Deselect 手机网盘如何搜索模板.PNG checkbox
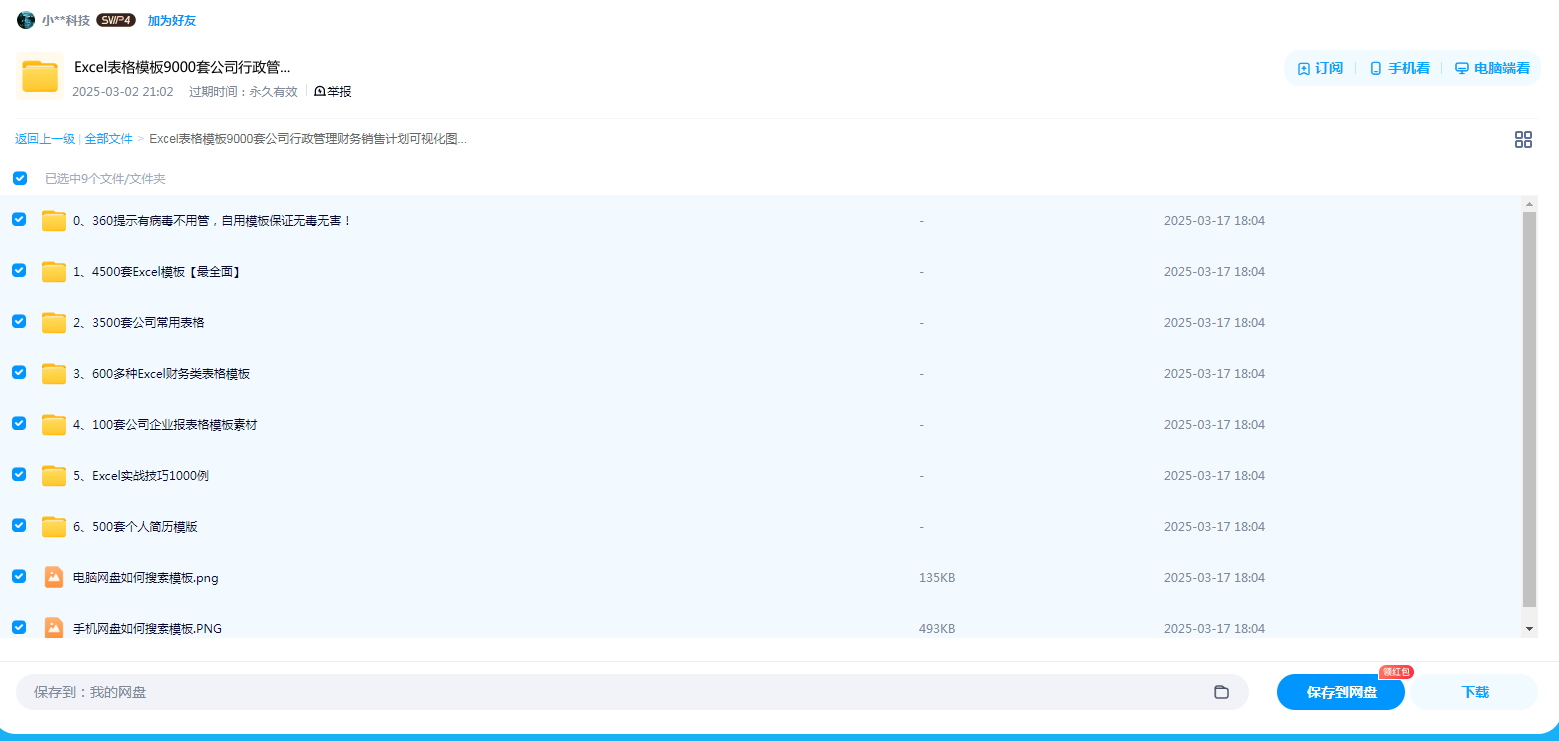1559x741 pixels. (19, 627)
